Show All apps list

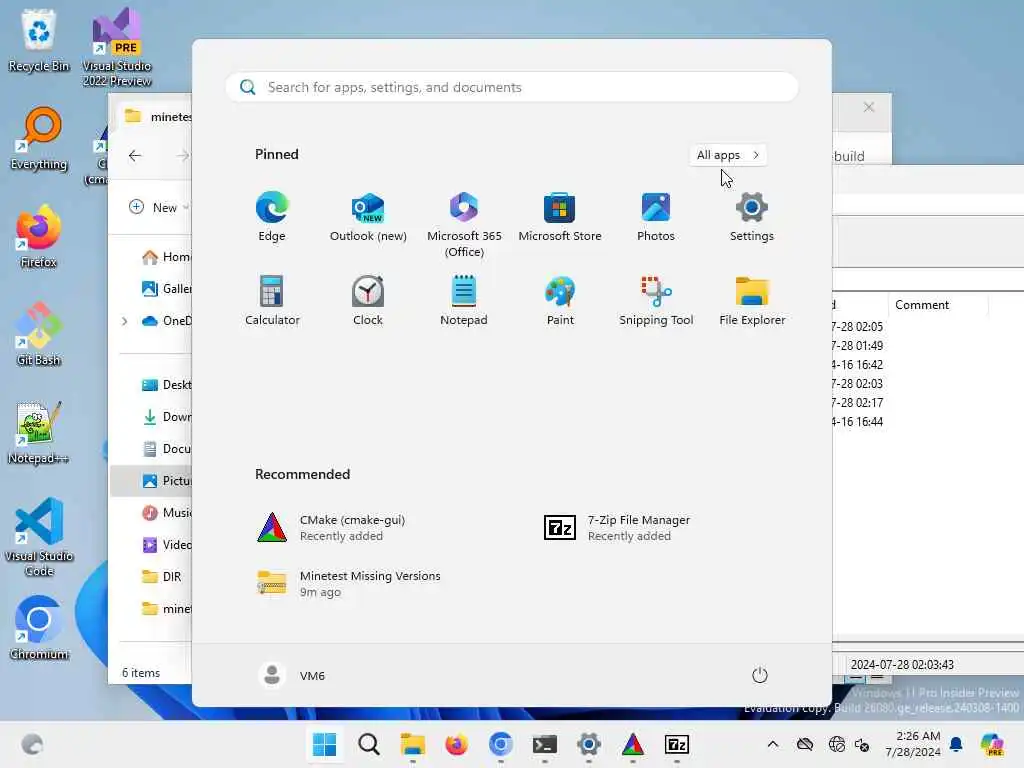pos(728,155)
